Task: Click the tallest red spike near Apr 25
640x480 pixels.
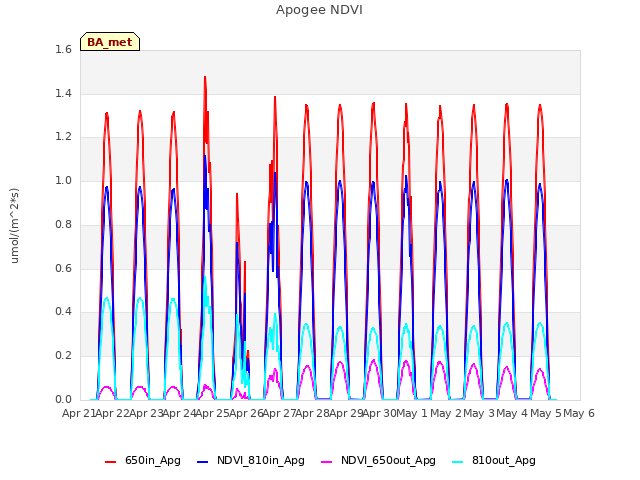Action: [x=205, y=78]
